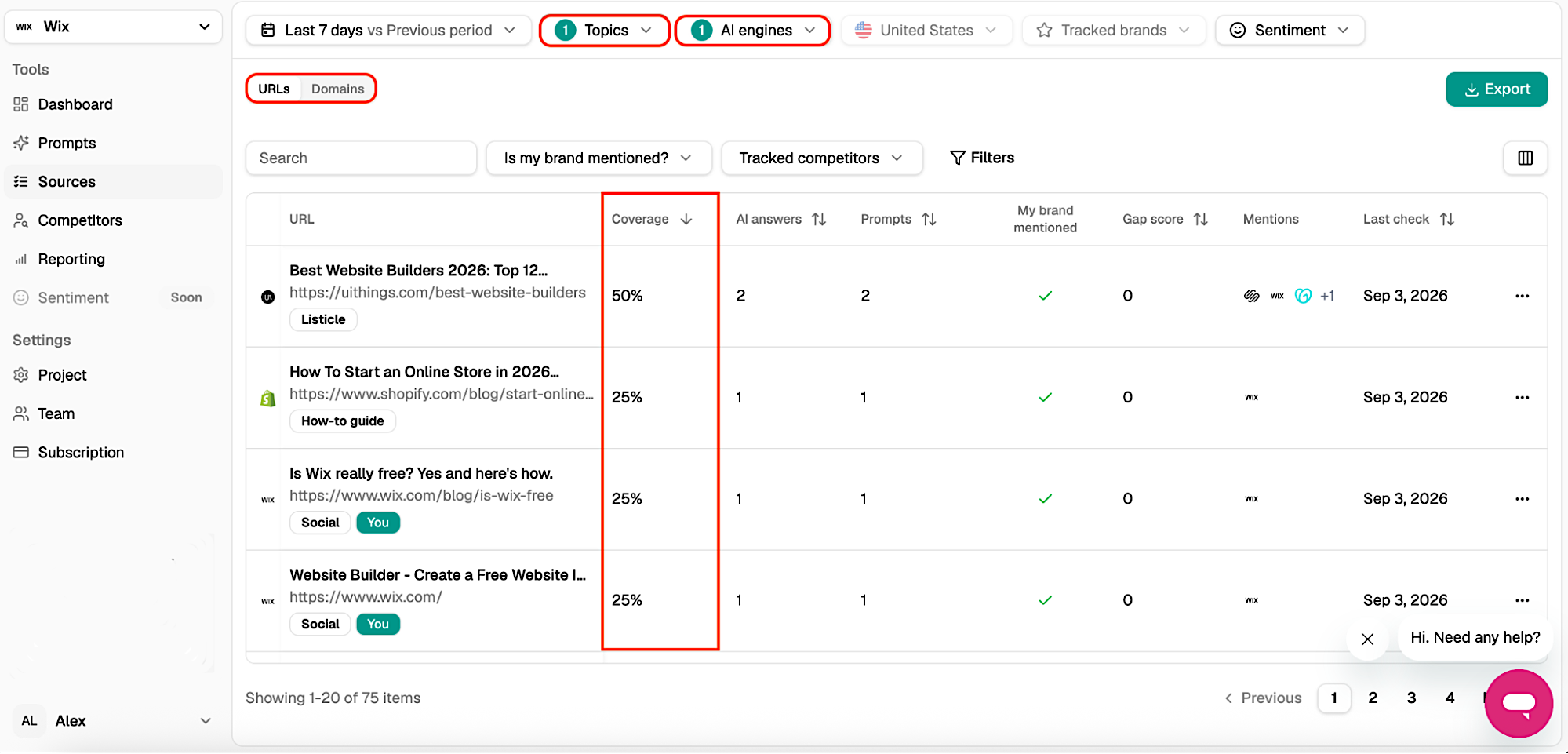Go to Competitors in sidebar menu
Image resolution: width=1568 pixels, height=754 pixels.
(80, 220)
